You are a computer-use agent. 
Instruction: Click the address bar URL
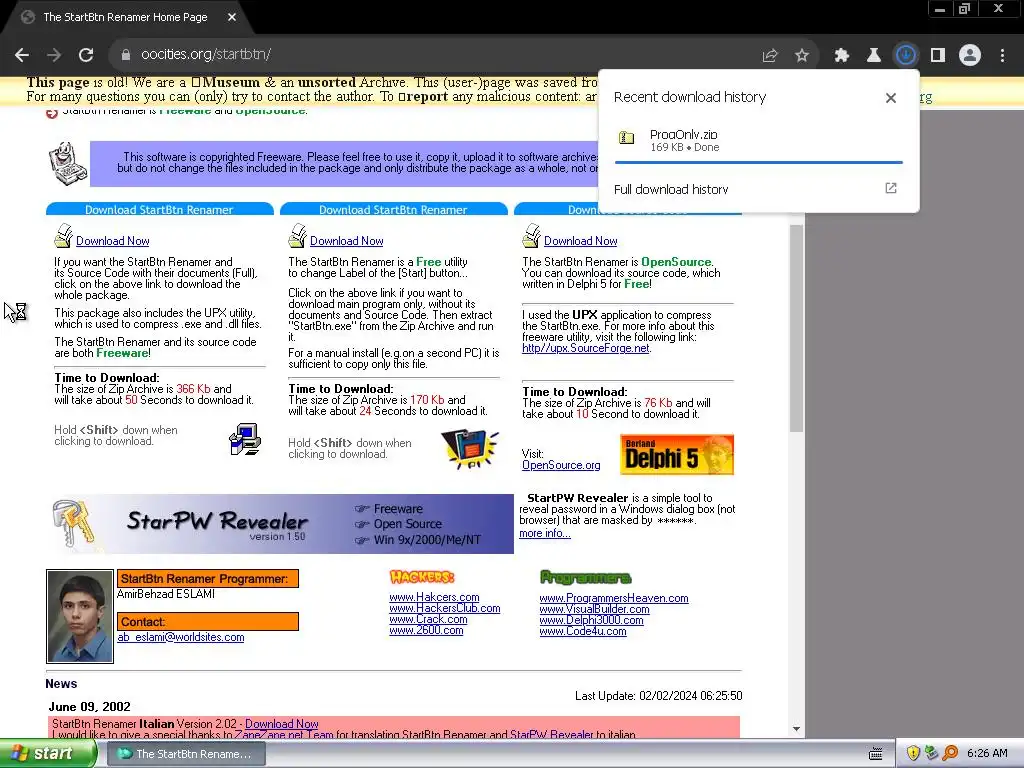(206, 54)
